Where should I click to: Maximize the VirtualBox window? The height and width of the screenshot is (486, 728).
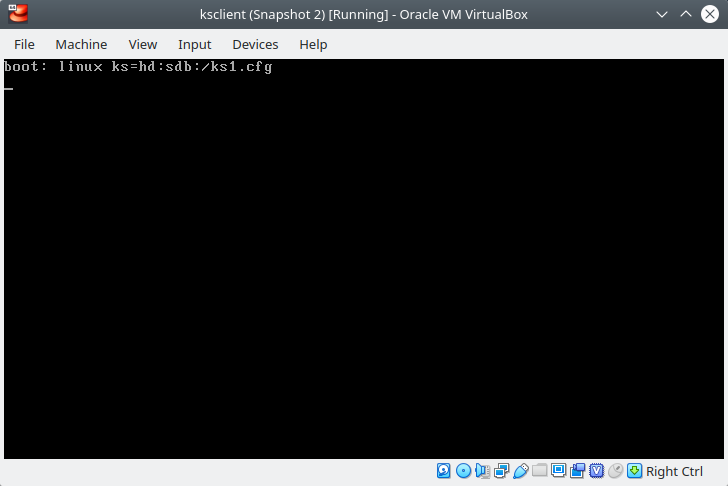(x=686, y=14)
